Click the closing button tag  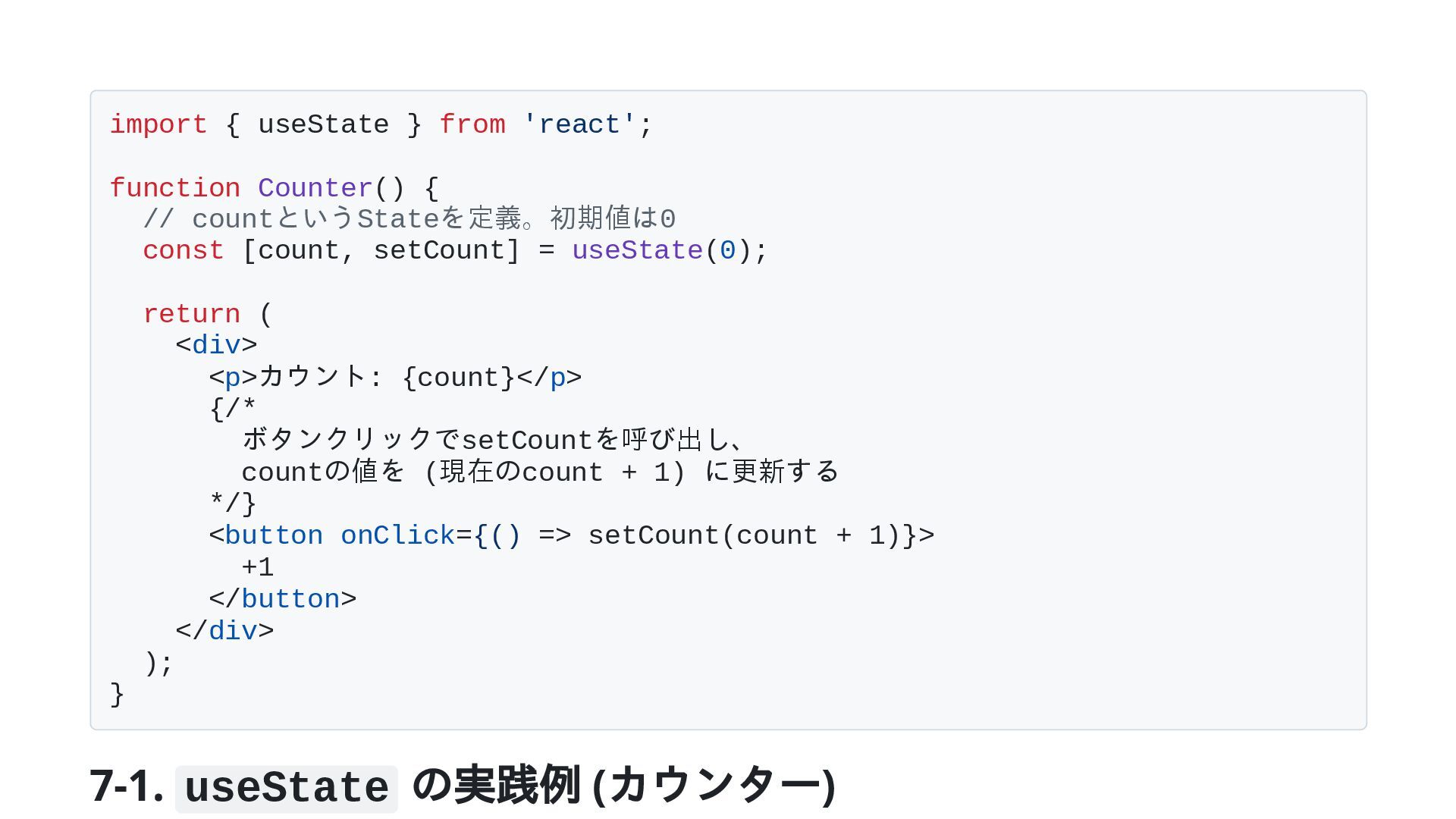tap(282, 599)
